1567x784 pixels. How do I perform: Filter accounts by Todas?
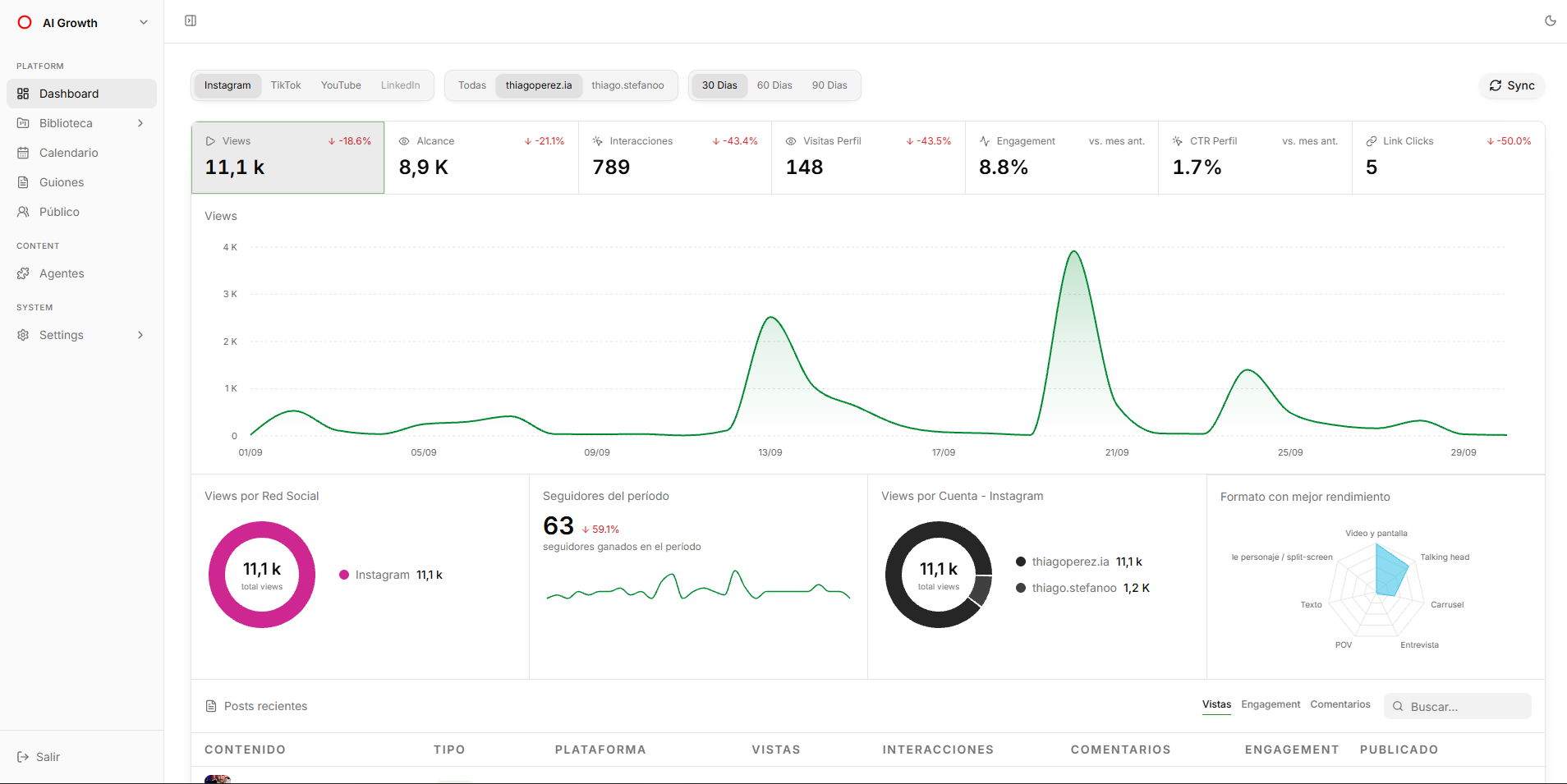click(472, 85)
